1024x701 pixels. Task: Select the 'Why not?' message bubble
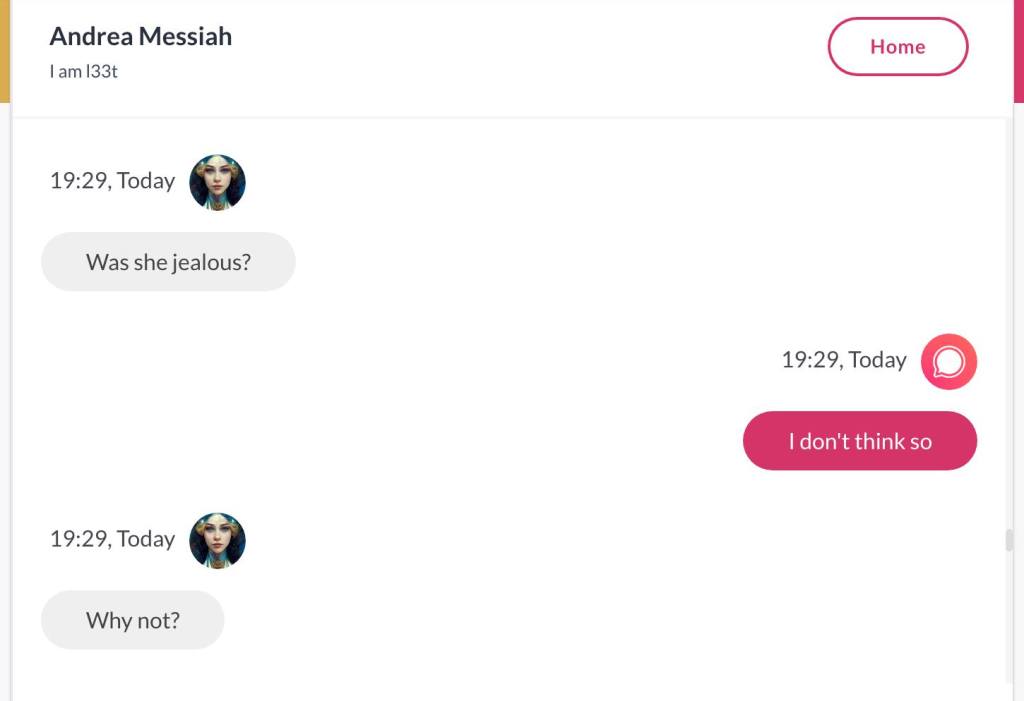(x=132, y=620)
